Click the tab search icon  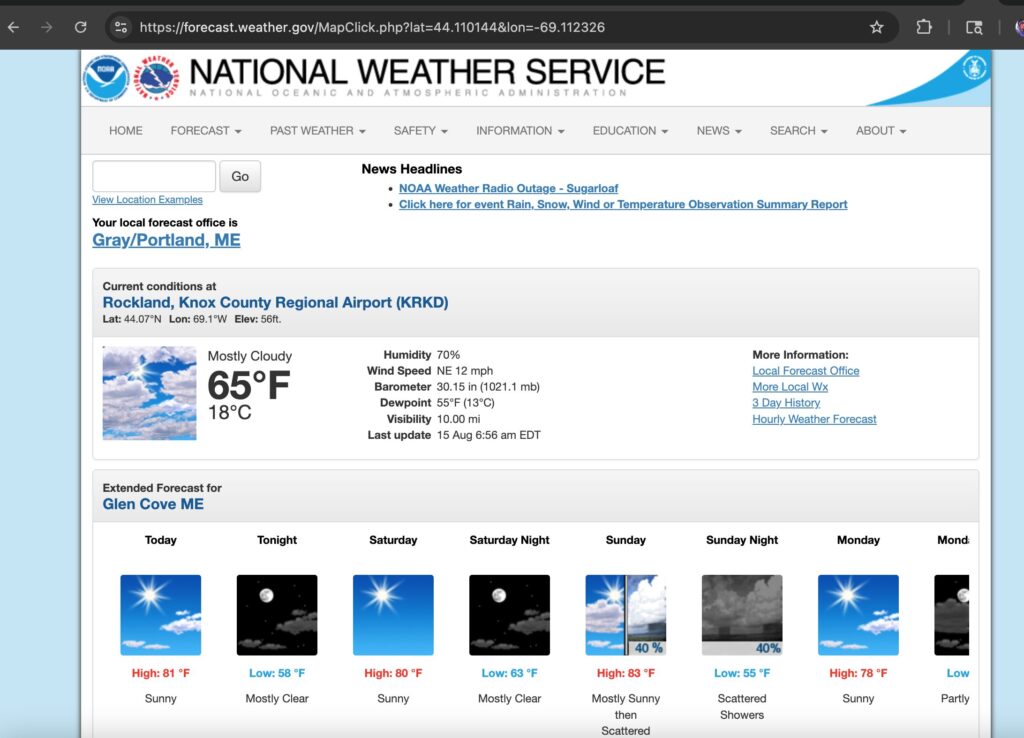pos(974,27)
